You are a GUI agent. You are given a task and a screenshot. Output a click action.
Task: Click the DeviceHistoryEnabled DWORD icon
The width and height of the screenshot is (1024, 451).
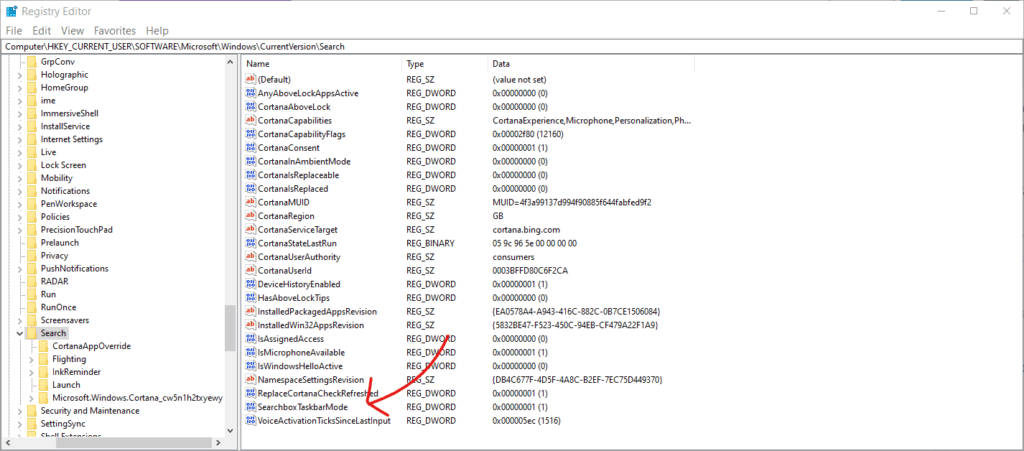pyautogui.click(x=250, y=284)
